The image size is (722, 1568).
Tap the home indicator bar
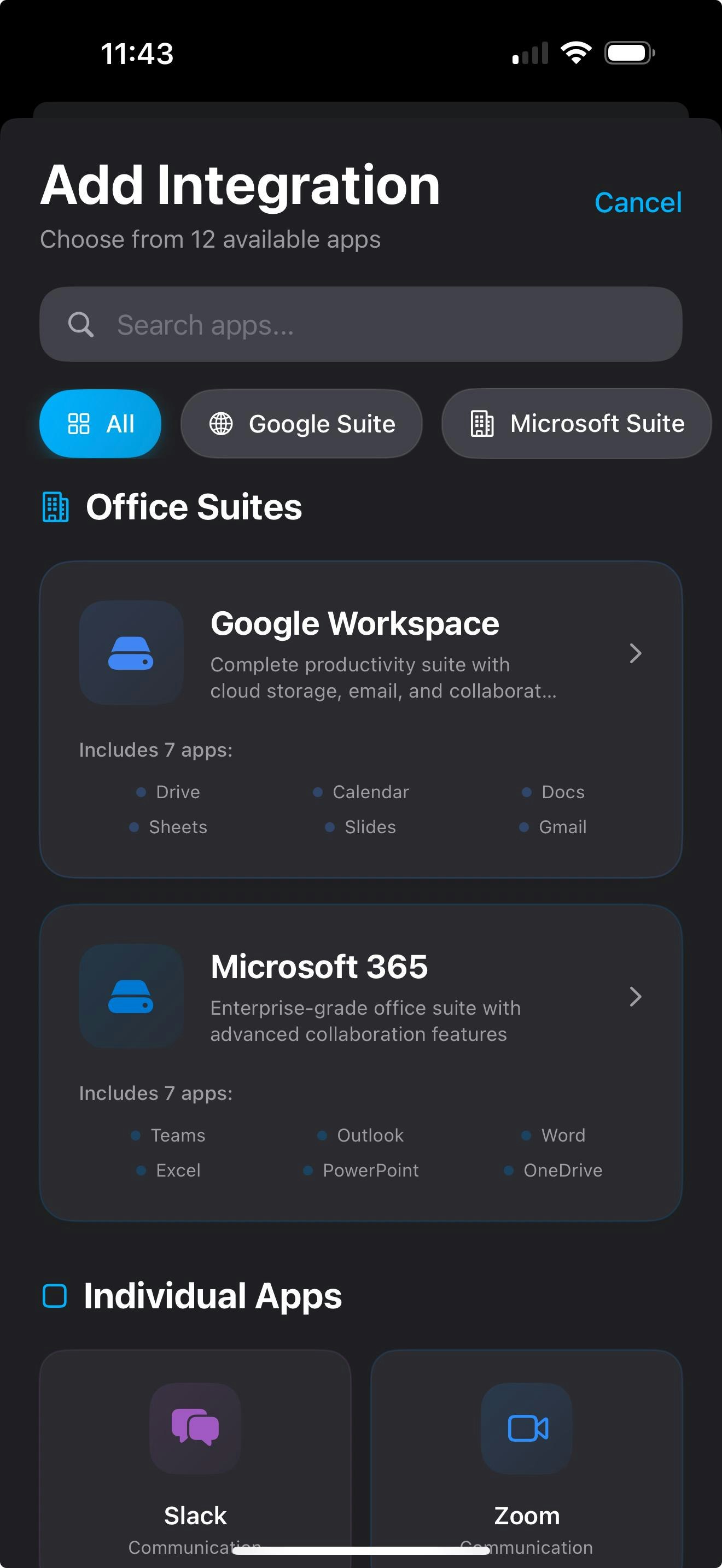coord(361,1551)
